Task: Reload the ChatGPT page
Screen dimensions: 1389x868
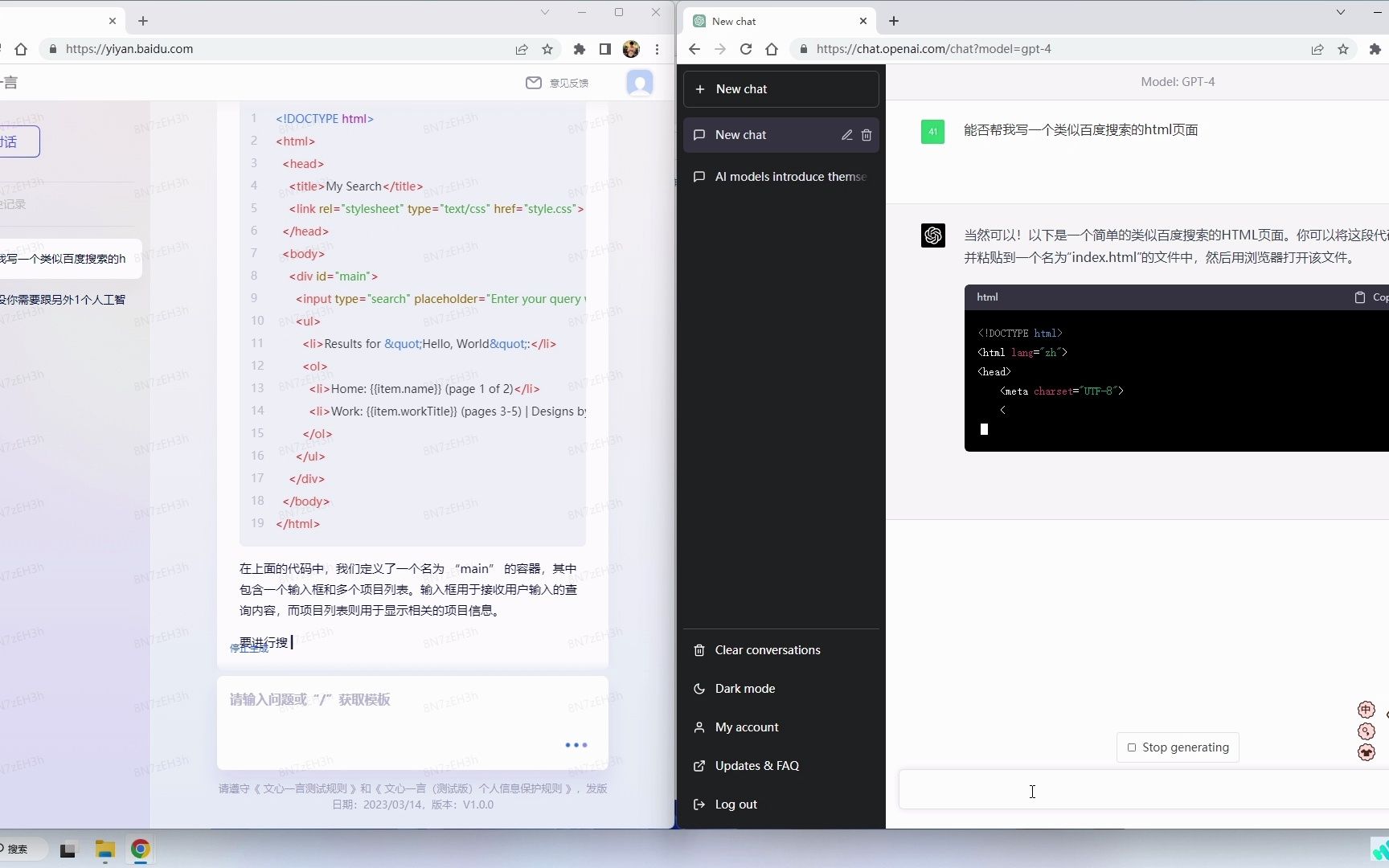Action: 746,49
